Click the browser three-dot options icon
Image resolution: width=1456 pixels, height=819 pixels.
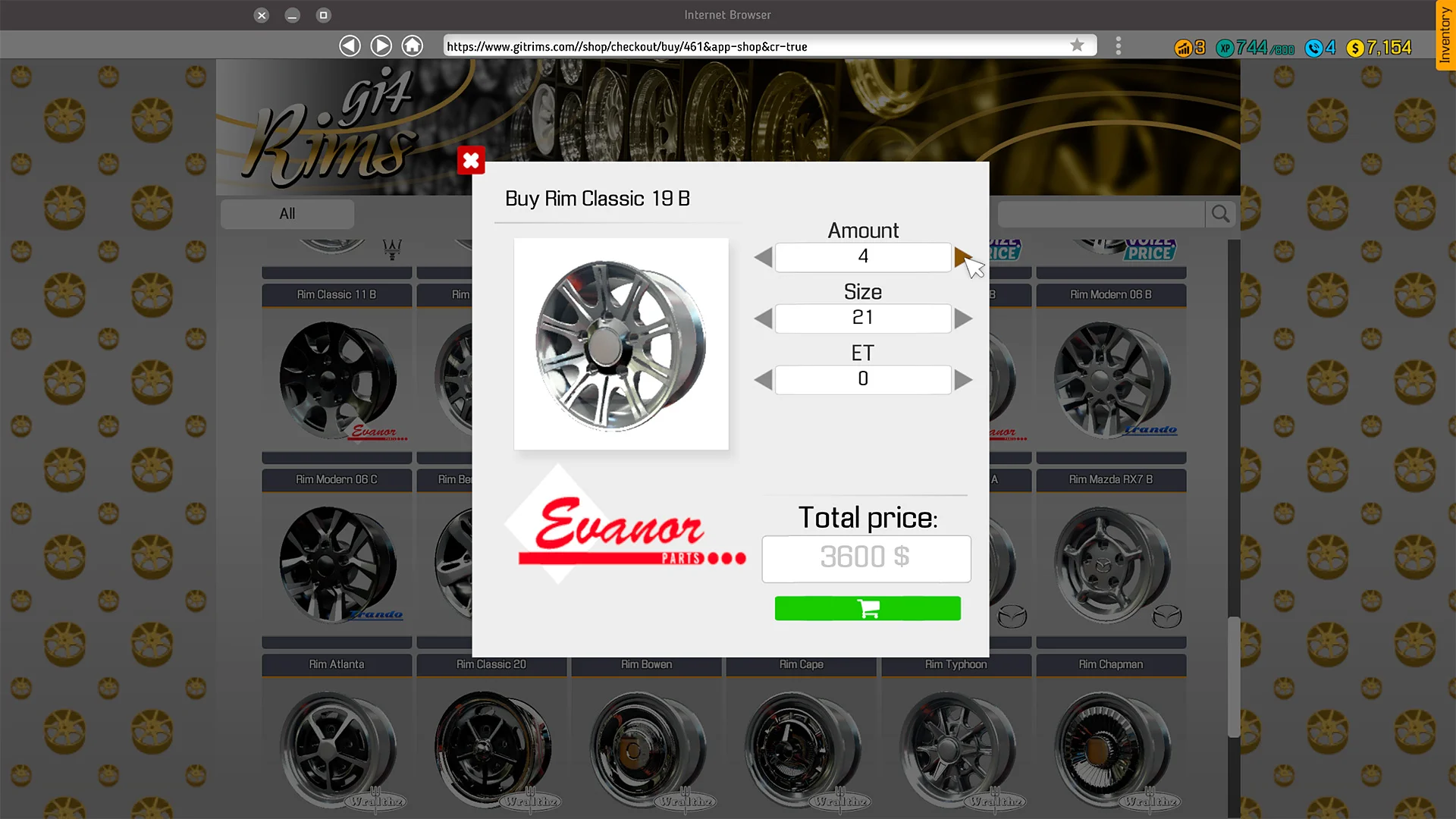(1118, 45)
